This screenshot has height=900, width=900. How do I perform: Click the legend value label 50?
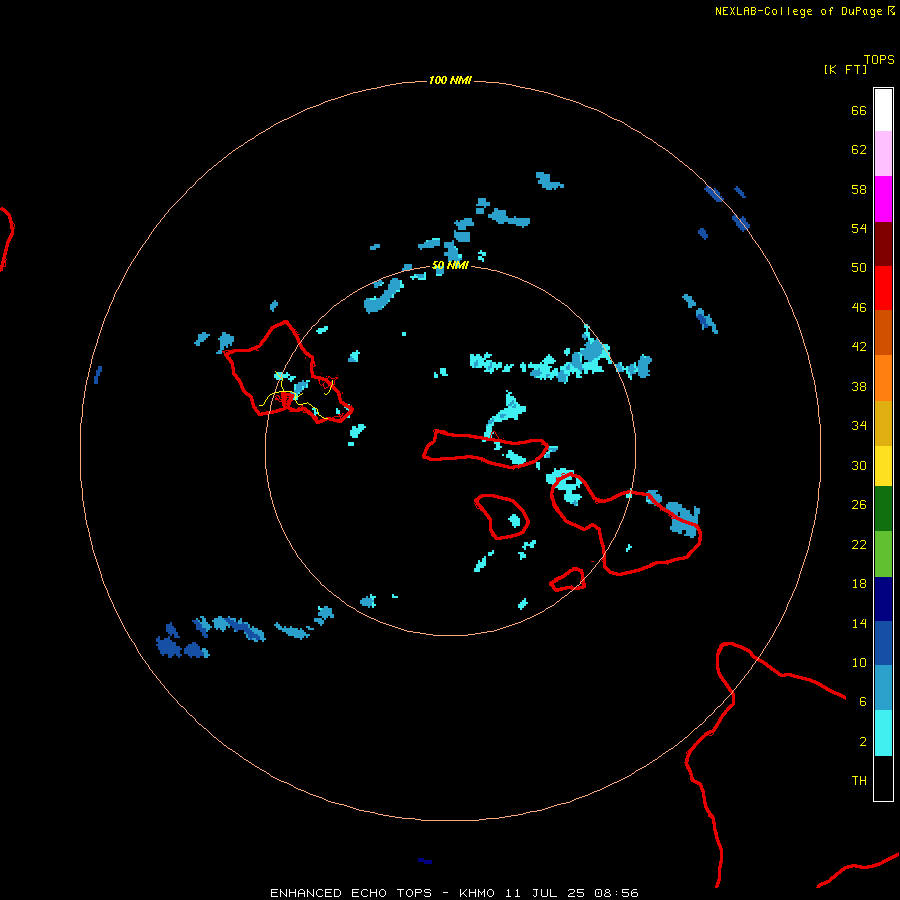[859, 268]
